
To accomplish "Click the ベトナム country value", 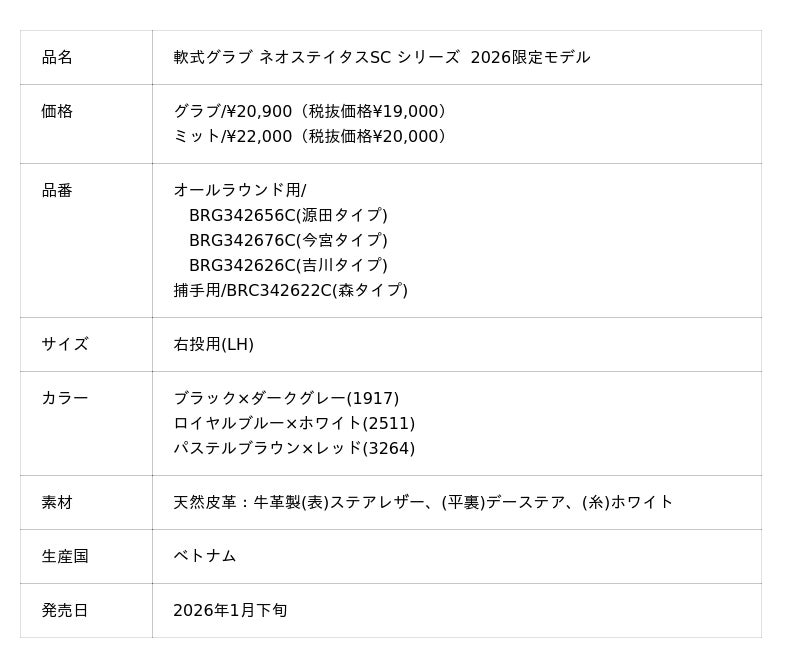I will tap(205, 557).
